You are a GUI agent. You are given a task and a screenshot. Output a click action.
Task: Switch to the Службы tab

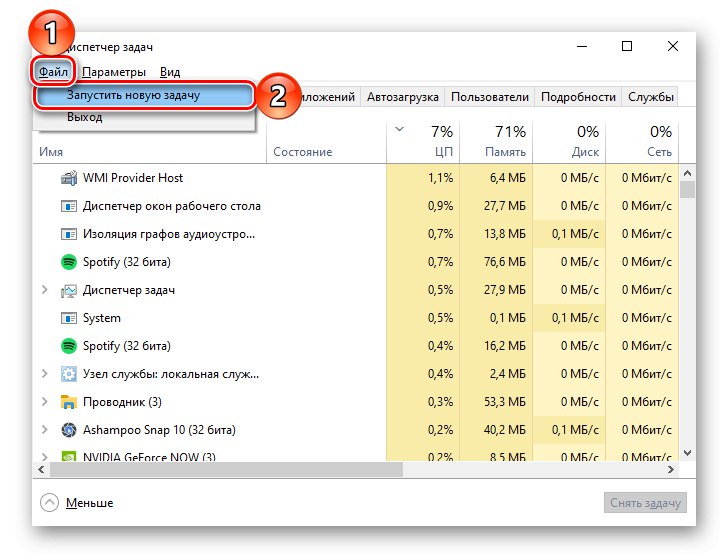click(650, 97)
